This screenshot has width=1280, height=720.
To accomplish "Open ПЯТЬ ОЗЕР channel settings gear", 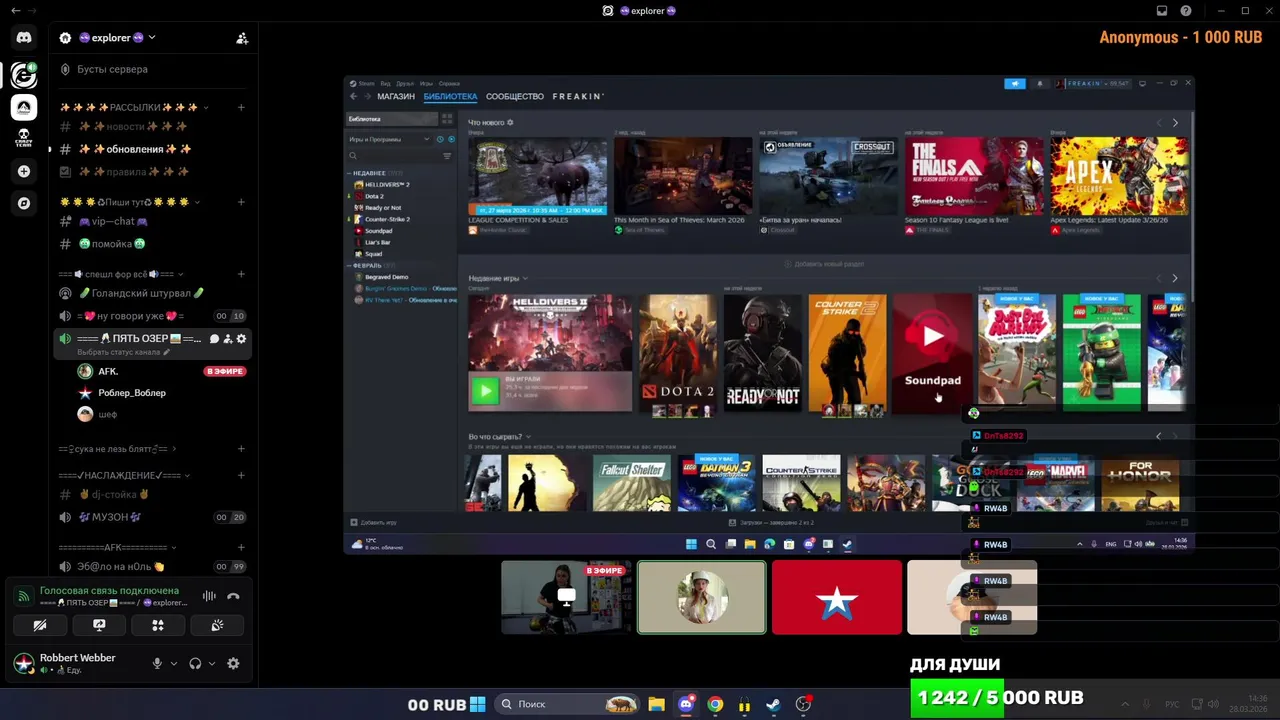I will (x=241, y=339).
